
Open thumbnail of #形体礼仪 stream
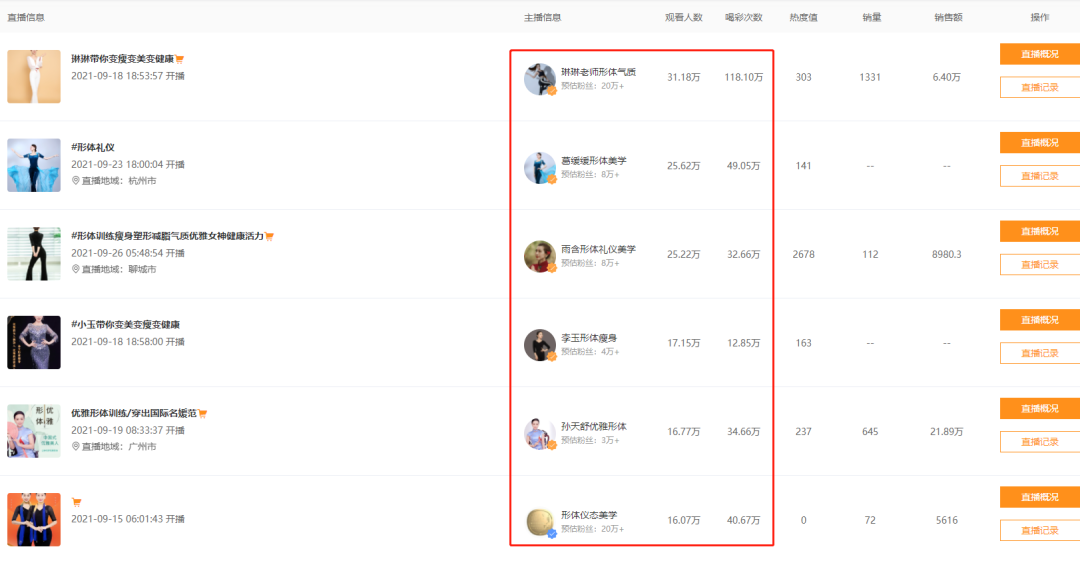pyautogui.click(x=34, y=165)
